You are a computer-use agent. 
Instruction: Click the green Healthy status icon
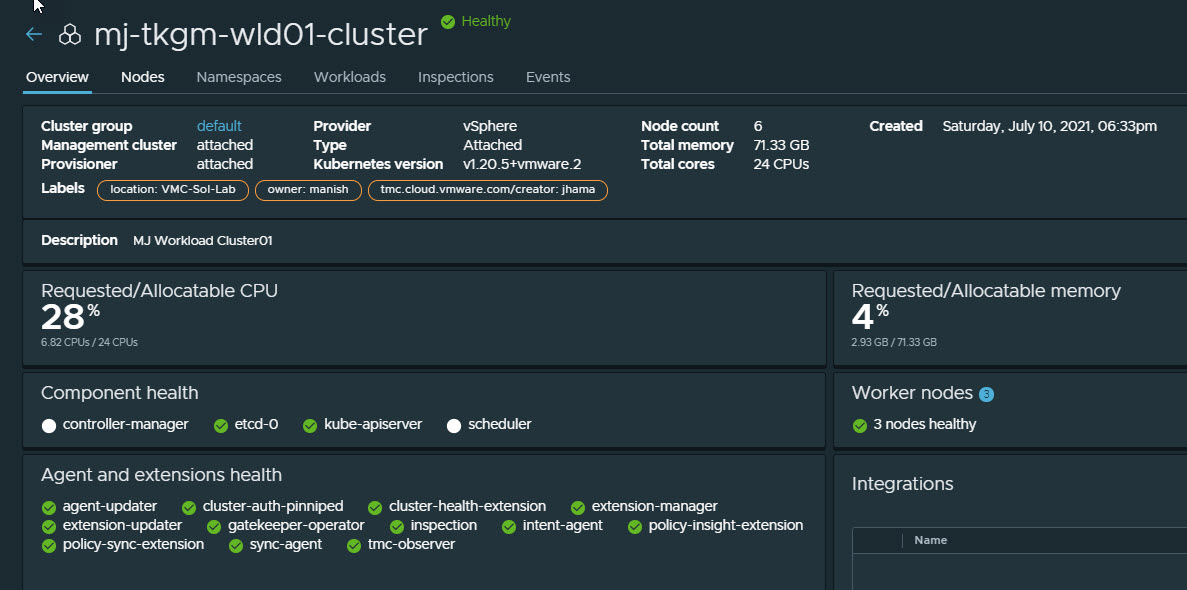(448, 21)
